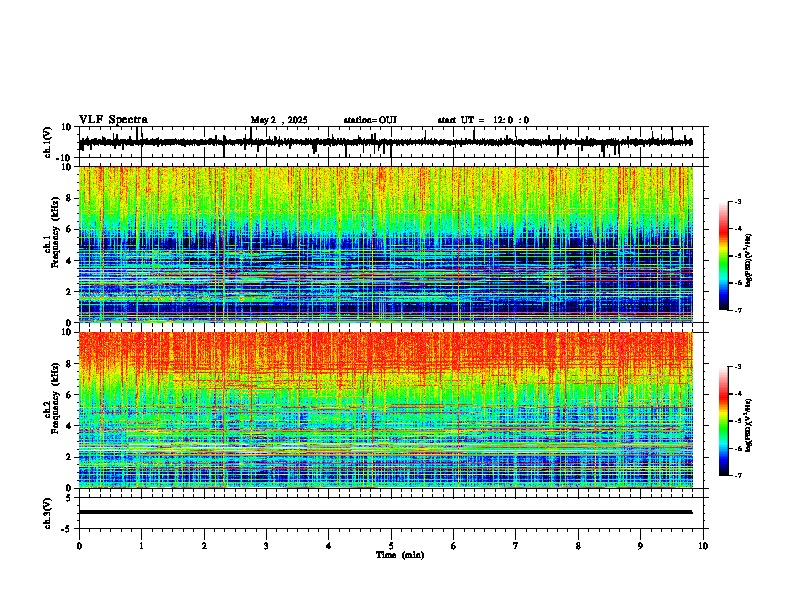Screen dimensions: 792x612
Task: Click the time axis tick label '9'
Action: point(640,545)
